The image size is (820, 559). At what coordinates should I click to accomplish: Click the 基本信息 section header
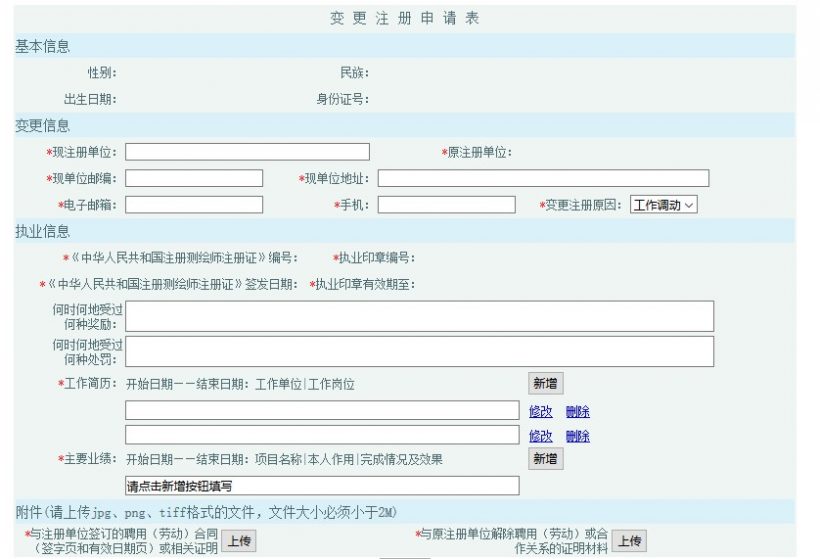click(x=42, y=47)
